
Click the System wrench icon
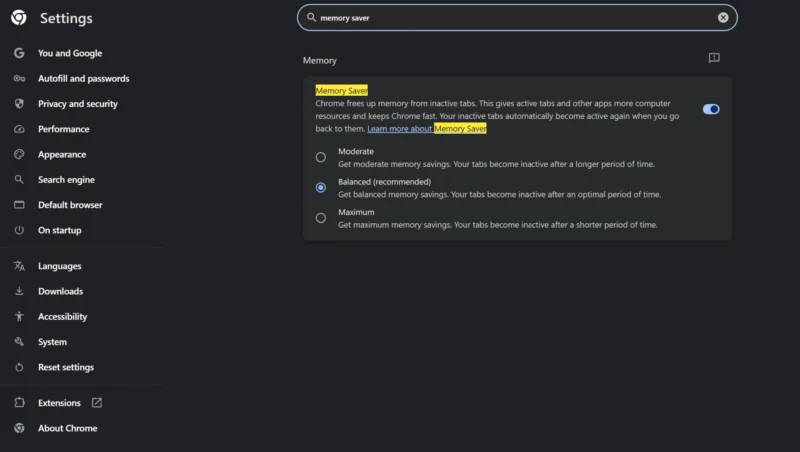click(19, 342)
